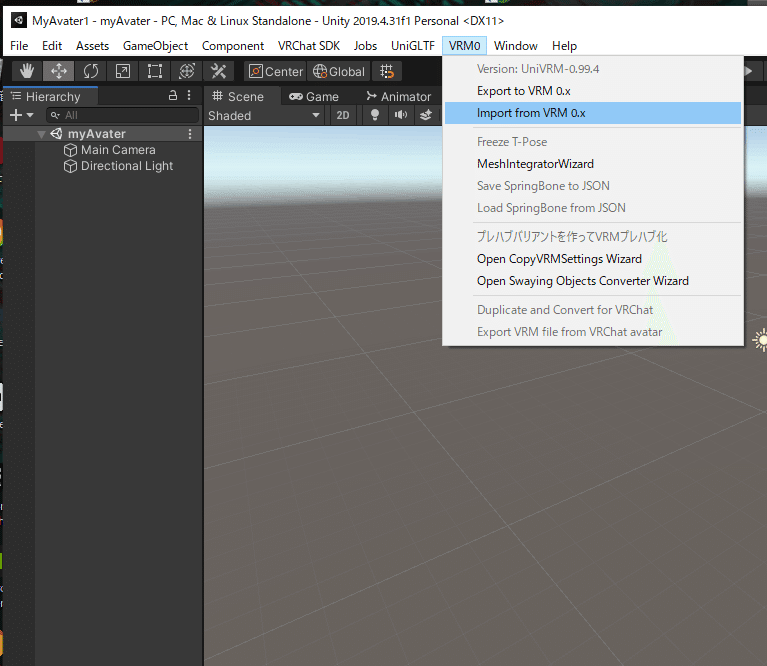Viewport: 767px width, 666px height.
Task: Open the Help menu
Action: (564, 45)
